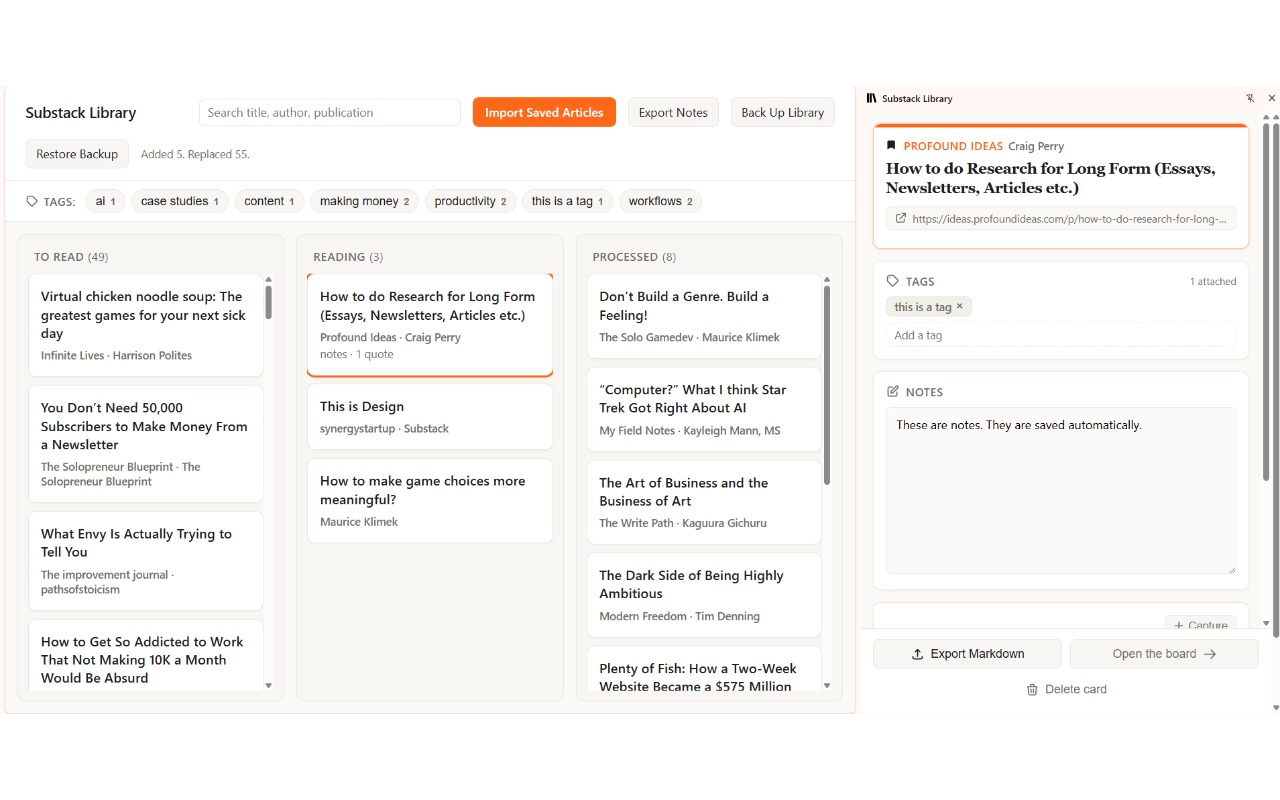The width and height of the screenshot is (1280, 800).
Task: Open 'How to Get So Addicted to Work' card
Action: 146,655
